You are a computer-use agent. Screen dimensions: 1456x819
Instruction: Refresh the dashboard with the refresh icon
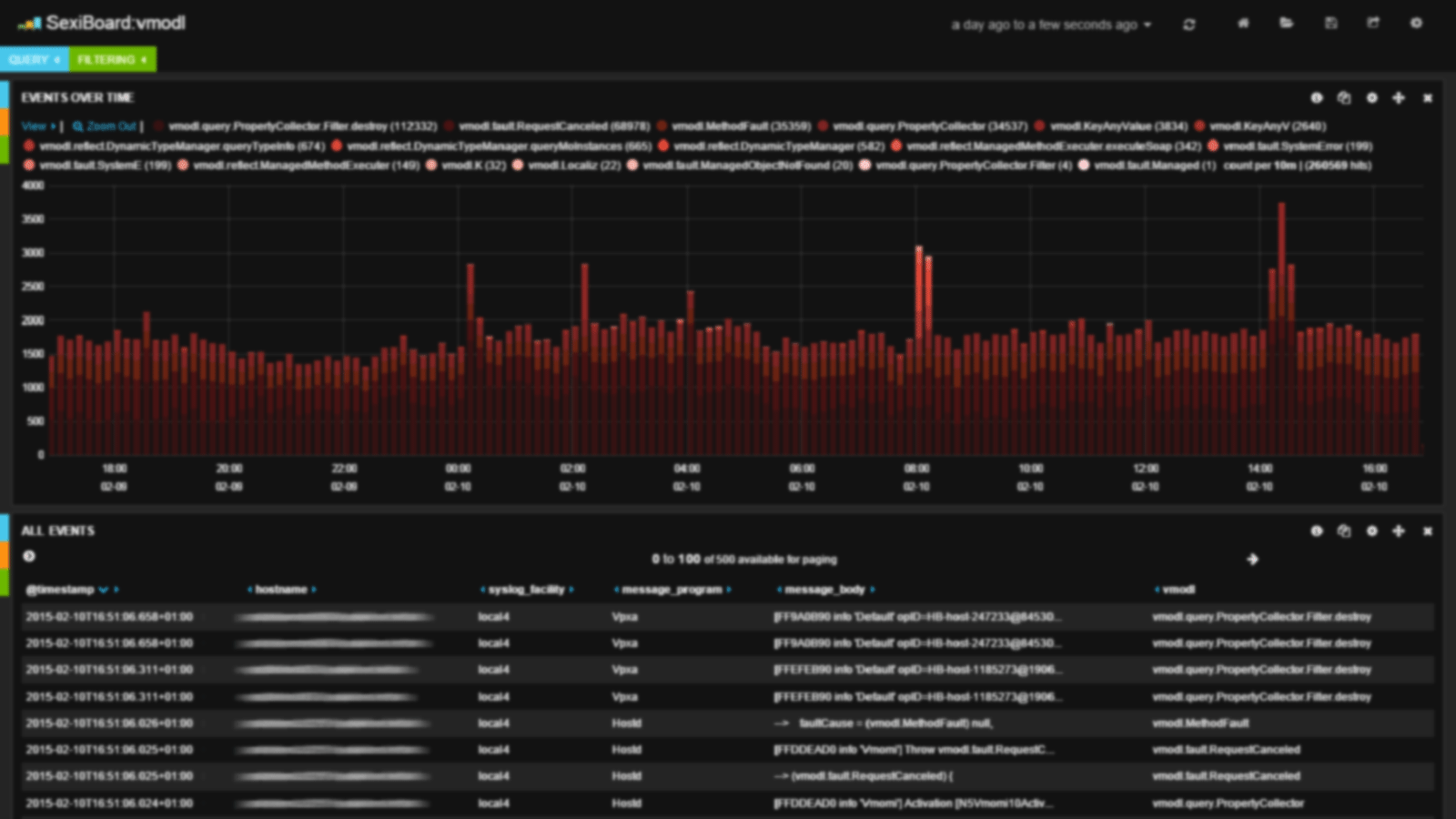coord(1188,25)
